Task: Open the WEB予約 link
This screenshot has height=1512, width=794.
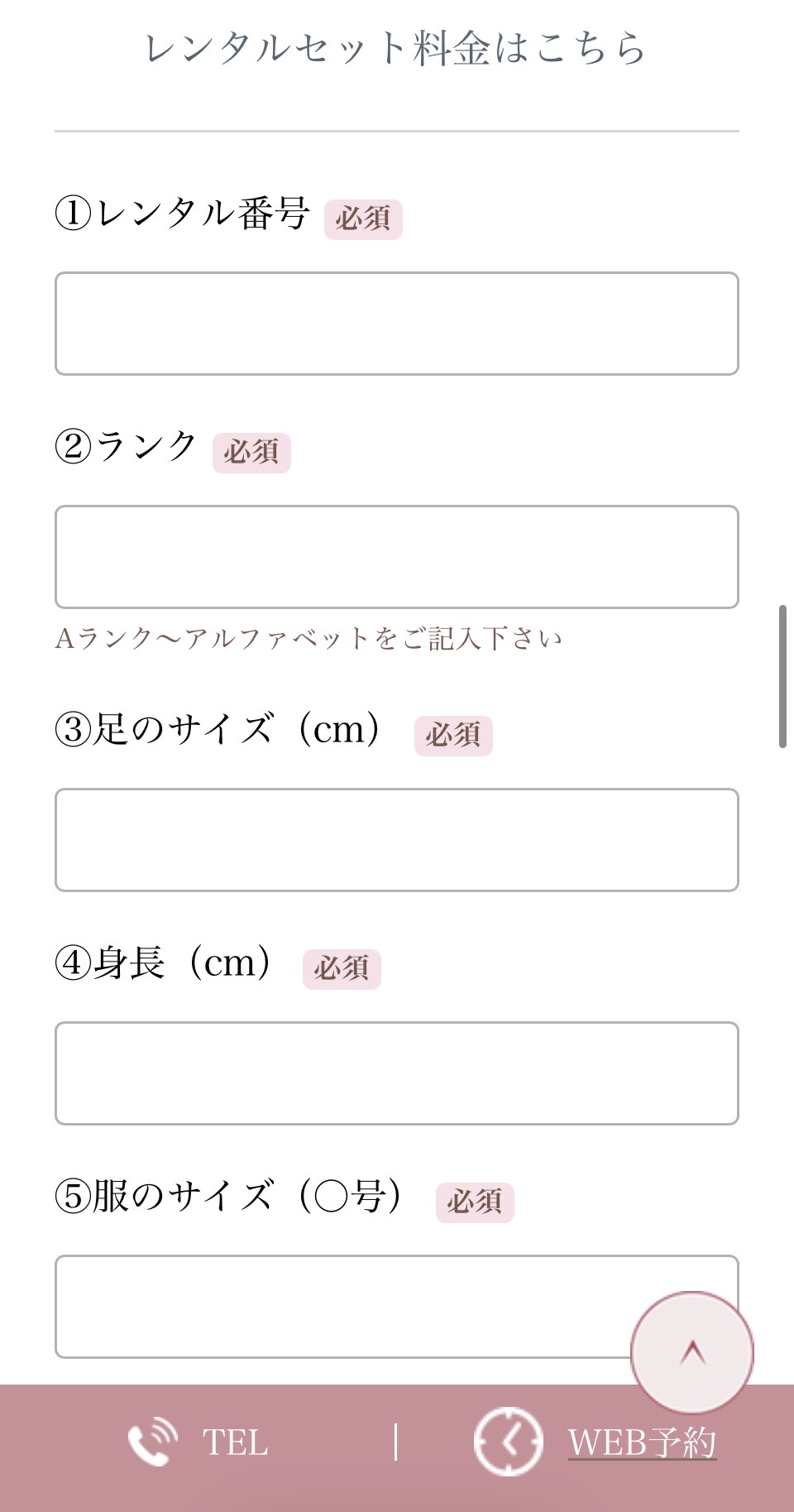Action: (x=642, y=1442)
